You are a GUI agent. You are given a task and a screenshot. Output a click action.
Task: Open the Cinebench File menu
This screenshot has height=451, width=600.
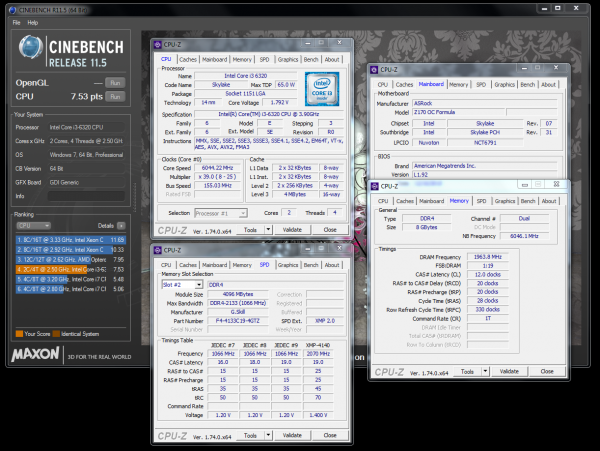pos(16,23)
